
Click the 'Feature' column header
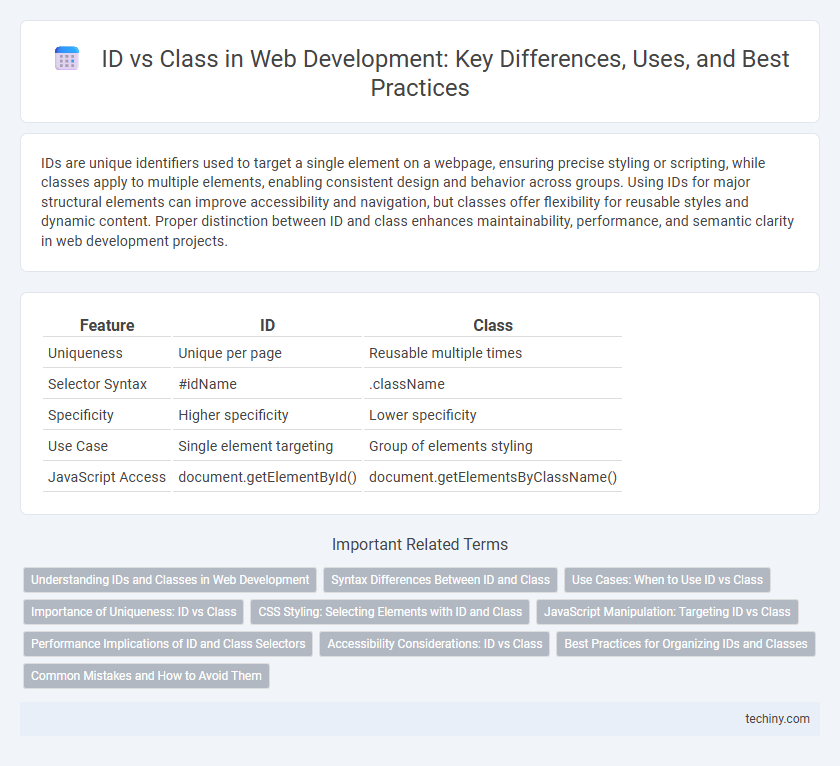[107, 325]
